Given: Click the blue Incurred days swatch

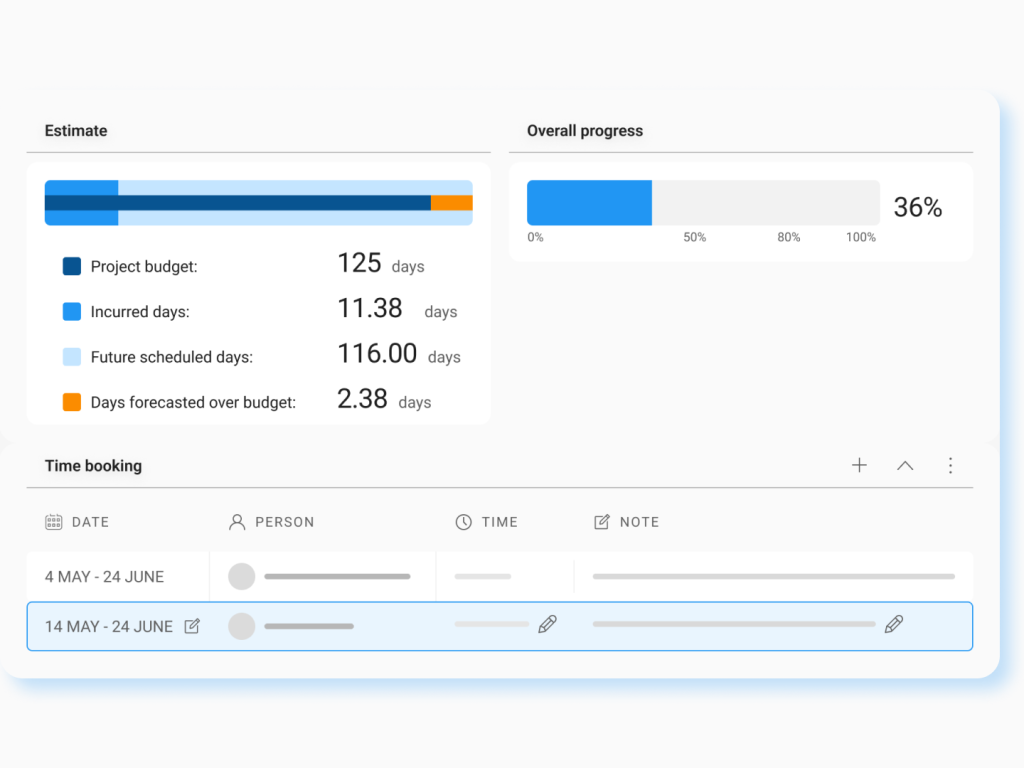Looking at the screenshot, I should [72, 312].
